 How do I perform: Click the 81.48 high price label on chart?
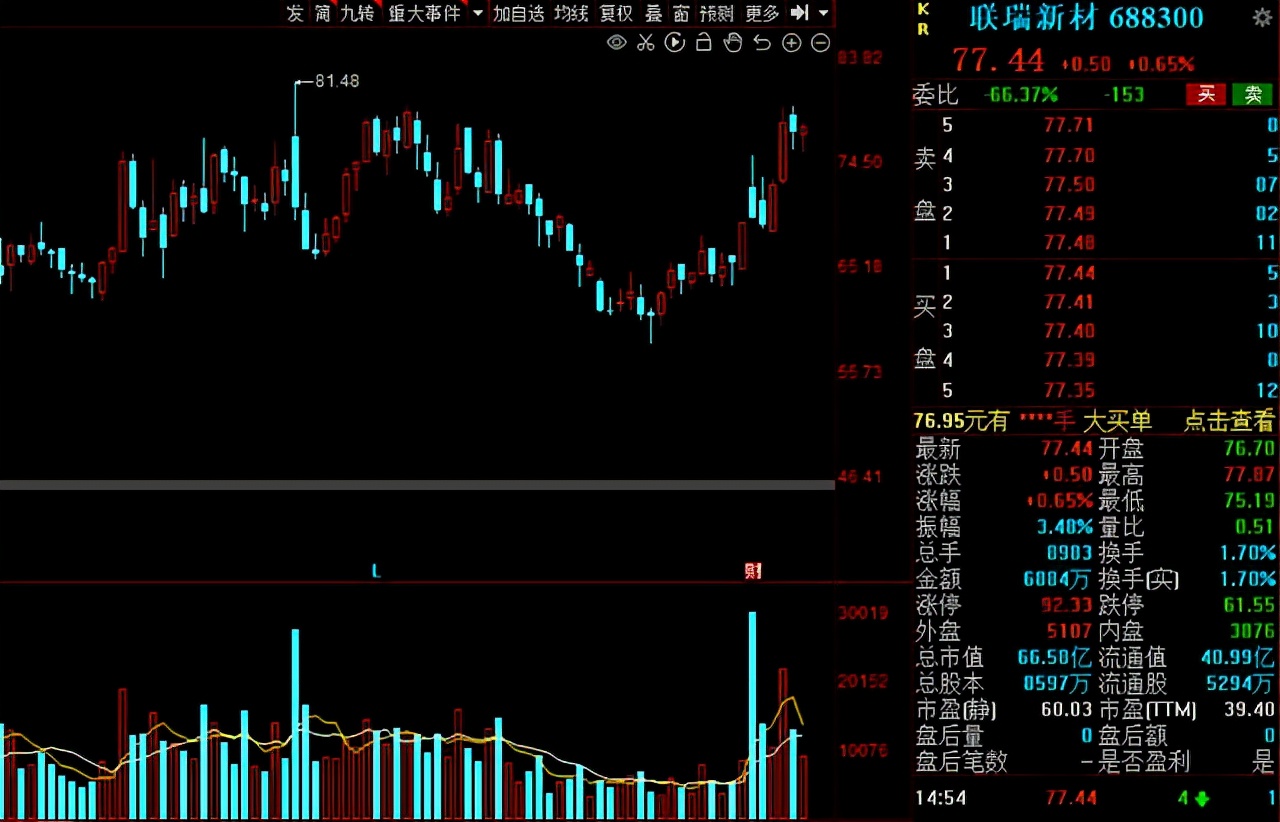coord(337,81)
